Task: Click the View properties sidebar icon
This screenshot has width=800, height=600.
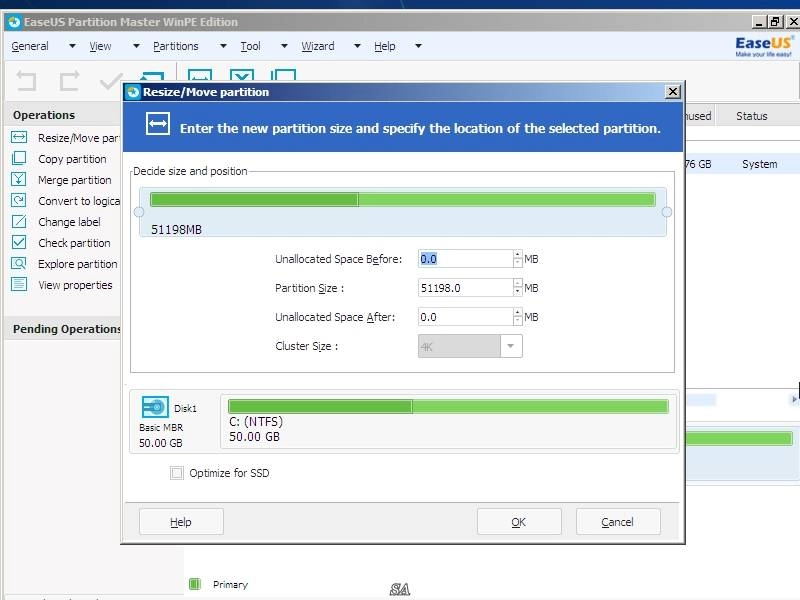Action: 19,284
